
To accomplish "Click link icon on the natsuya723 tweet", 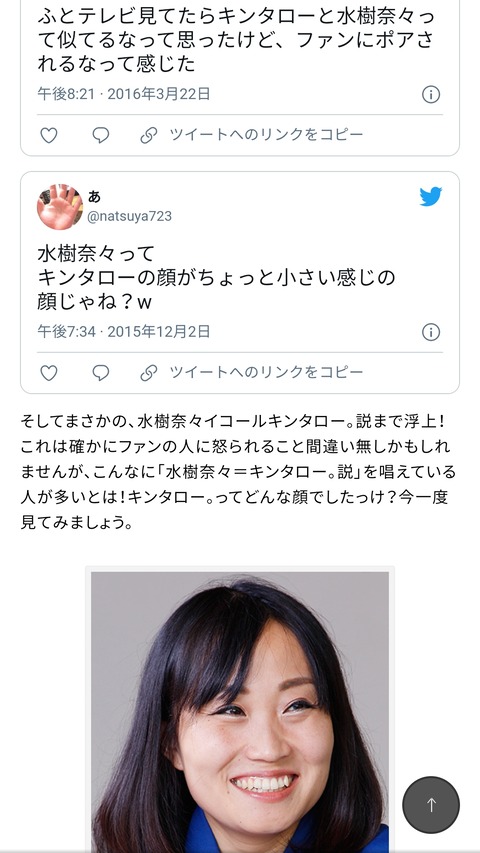I will tap(149, 373).
